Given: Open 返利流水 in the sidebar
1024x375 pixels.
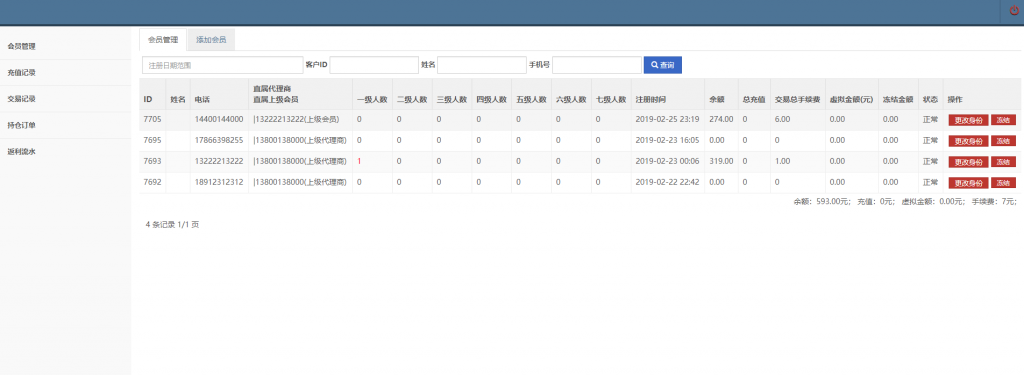Looking at the screenshot, I should click(x=65, y=151).
